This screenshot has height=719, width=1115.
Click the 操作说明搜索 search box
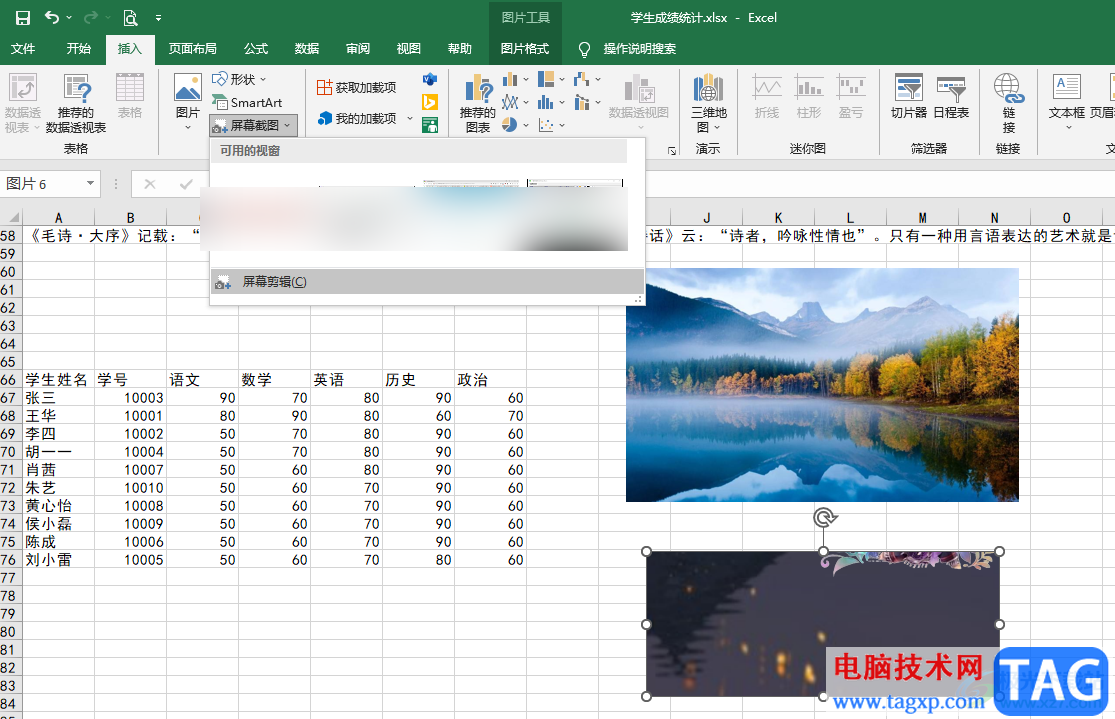click(639, 48)
